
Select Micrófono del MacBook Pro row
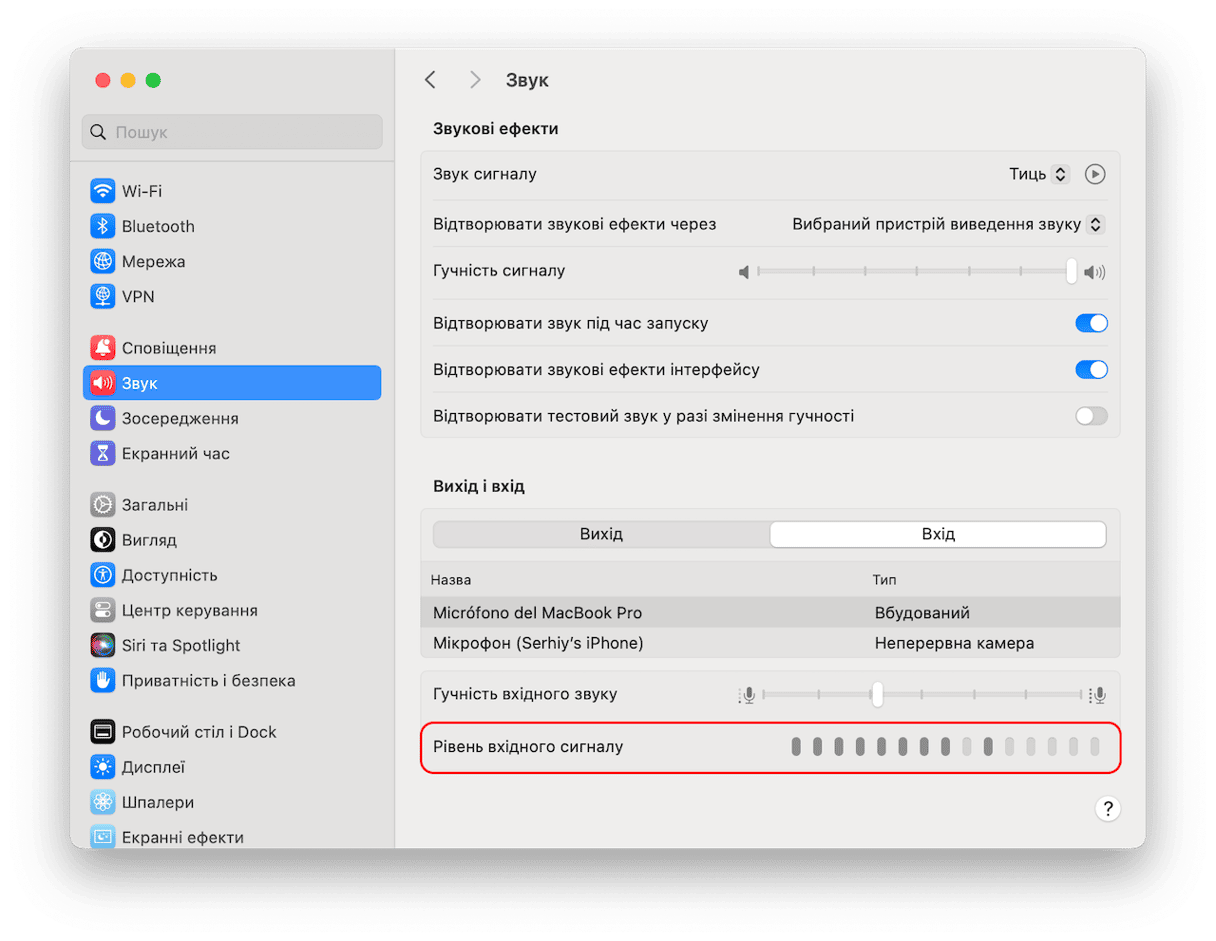click(x=770, y=613)
